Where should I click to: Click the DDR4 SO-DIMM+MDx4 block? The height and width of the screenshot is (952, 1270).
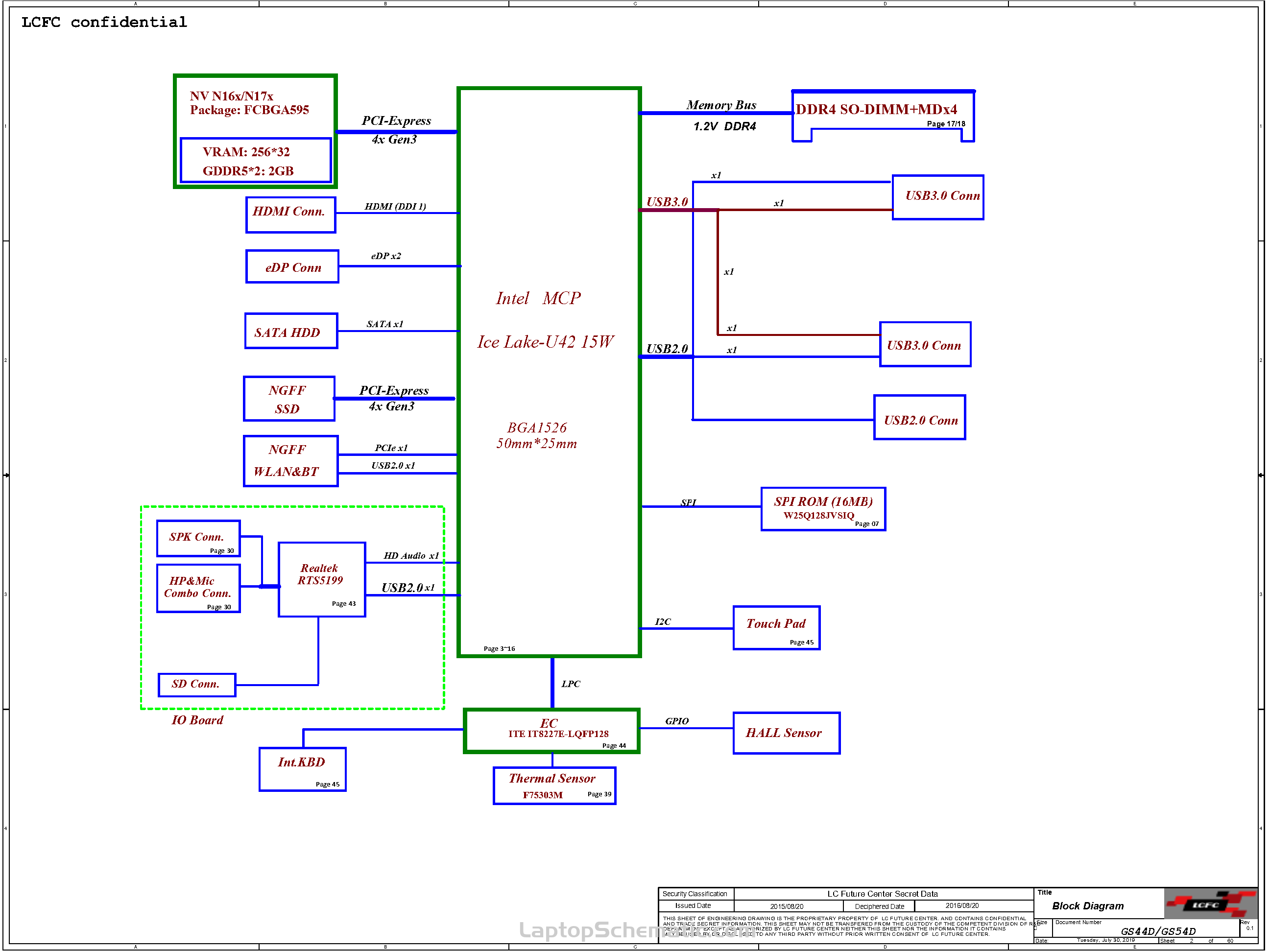point(883,116)
